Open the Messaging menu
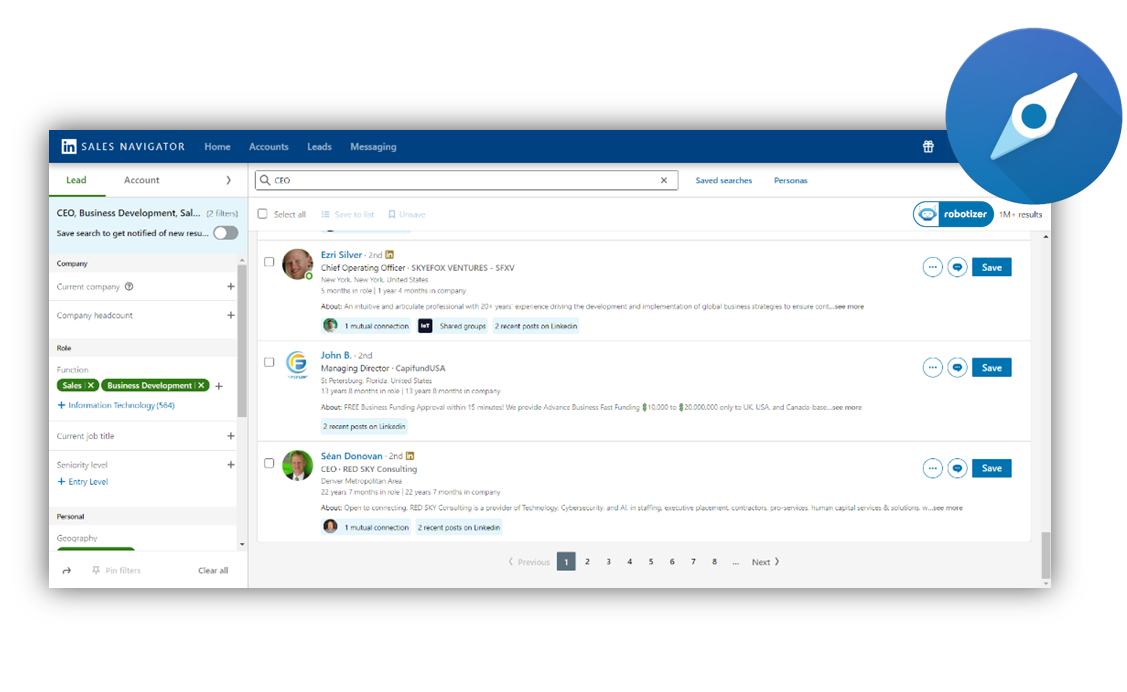 pyautogui.click(x=373, y=147)
